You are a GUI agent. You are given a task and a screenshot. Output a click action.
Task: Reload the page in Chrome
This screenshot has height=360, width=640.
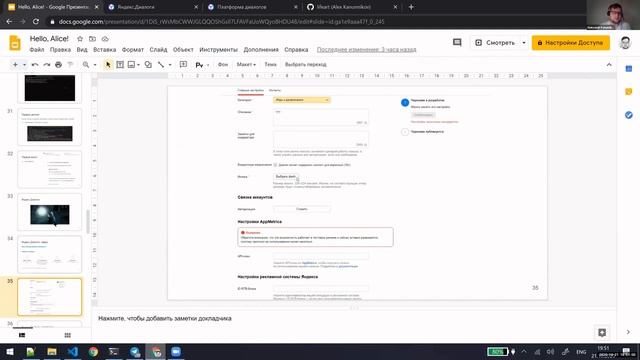(36, 21)
